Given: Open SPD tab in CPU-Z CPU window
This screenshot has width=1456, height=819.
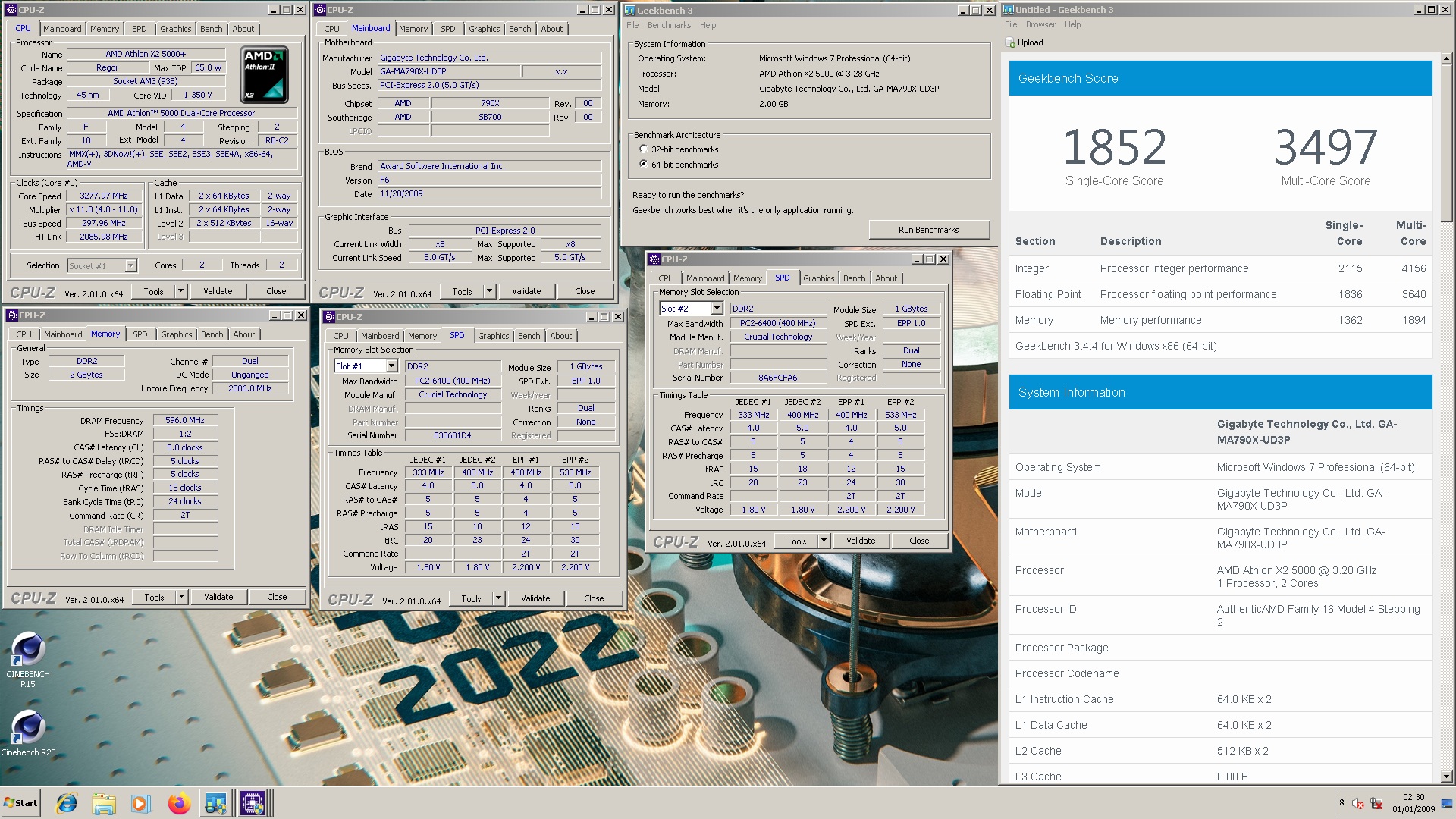Looking at the screenshot, I should [140, 29].
